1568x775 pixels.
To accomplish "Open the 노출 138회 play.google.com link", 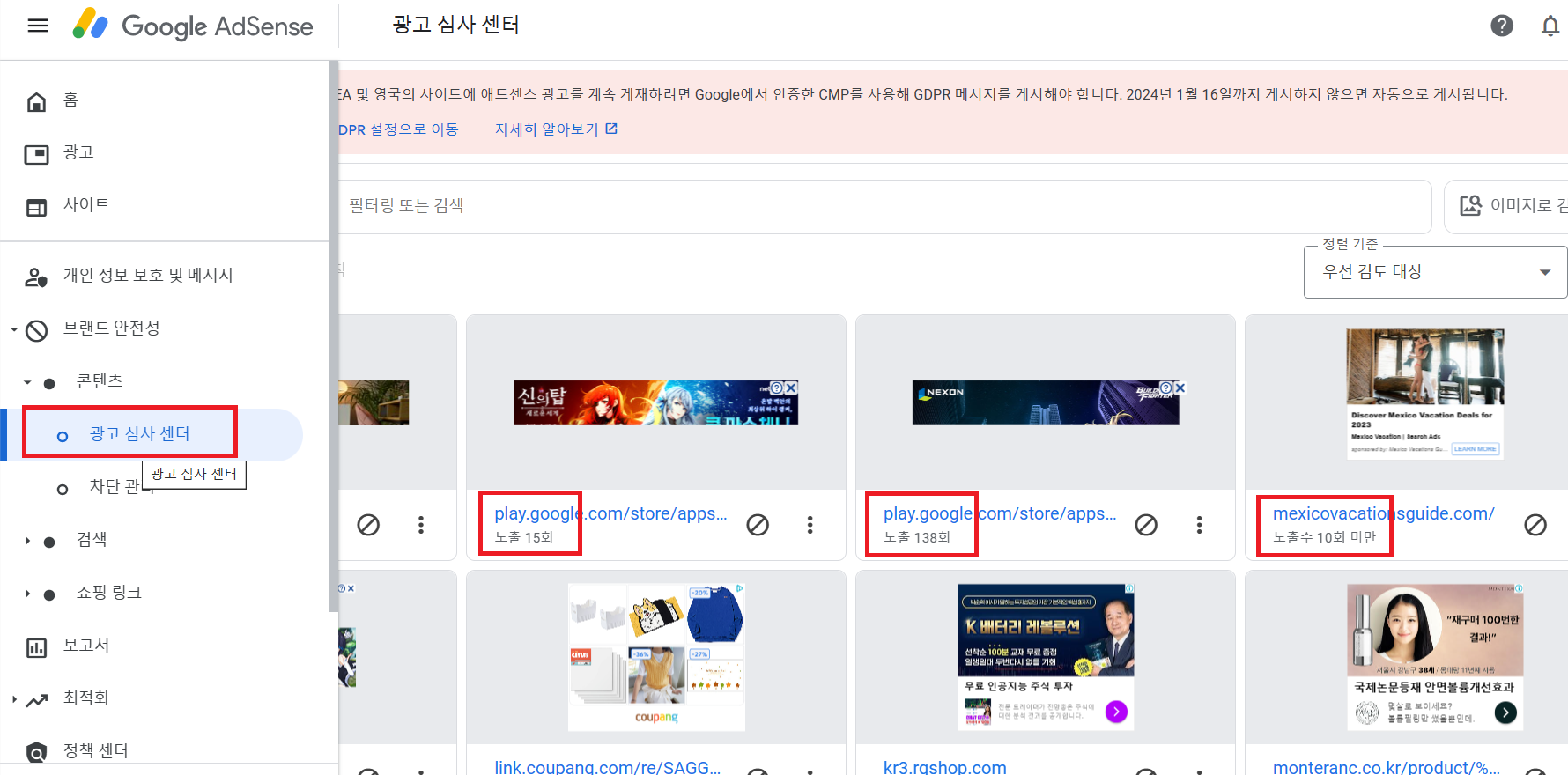I will click(x=1000, y=513).
